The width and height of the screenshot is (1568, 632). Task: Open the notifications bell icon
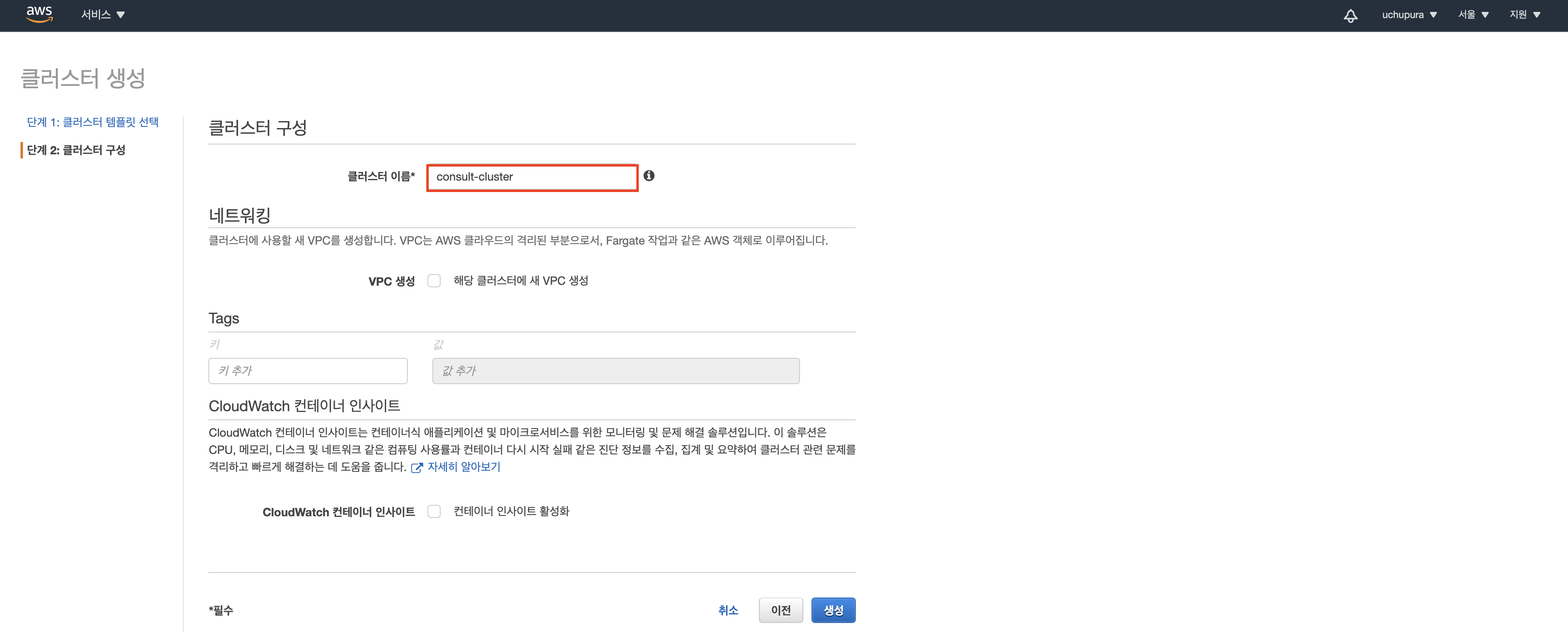tap(1350, 15)
